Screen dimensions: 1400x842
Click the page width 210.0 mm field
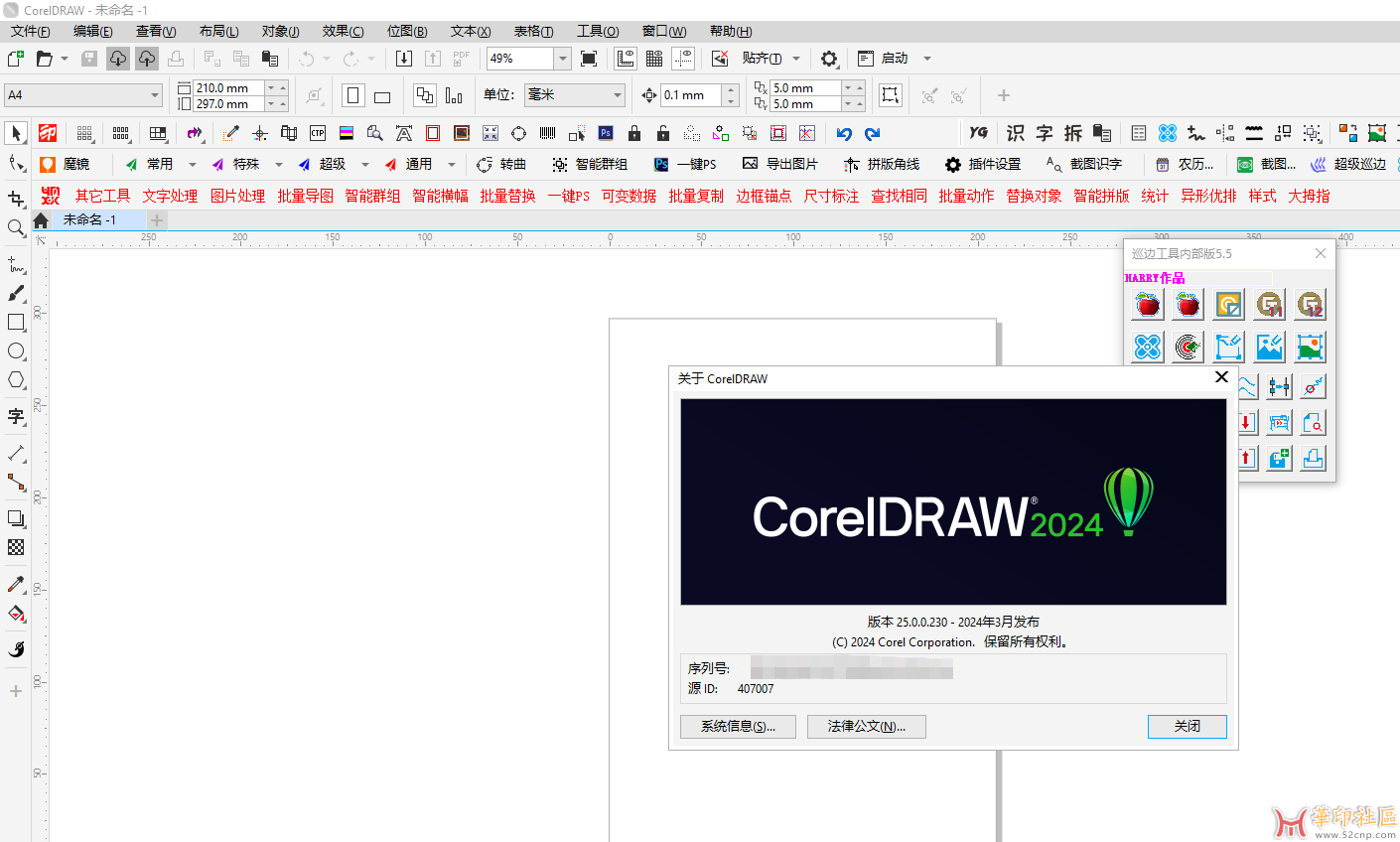click(228, 87)
